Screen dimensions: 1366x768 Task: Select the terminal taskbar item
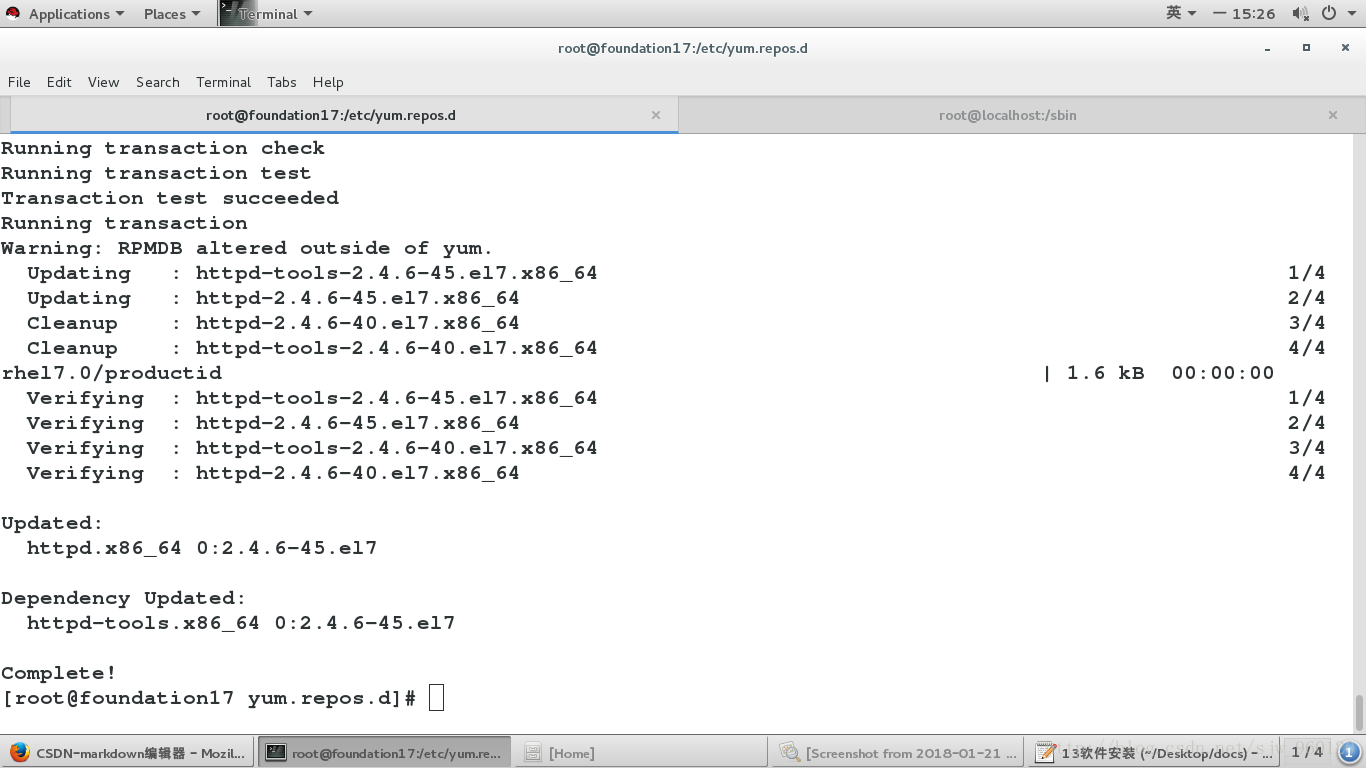385,753
